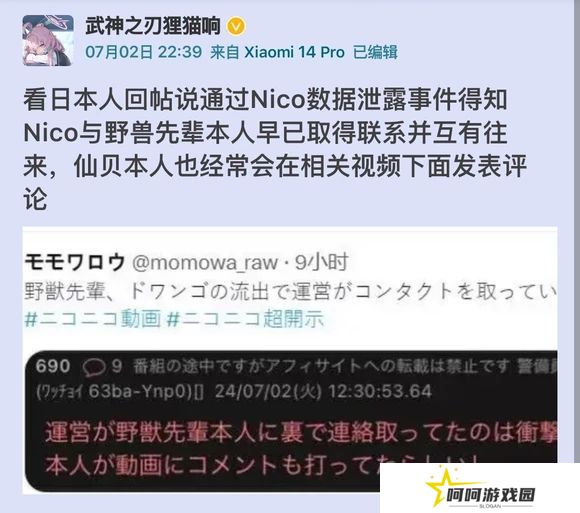Open the #ニコニコ超開示 hashtag
Image resolution: width=580 pixels, height=513 pixels.
point(246,319)
